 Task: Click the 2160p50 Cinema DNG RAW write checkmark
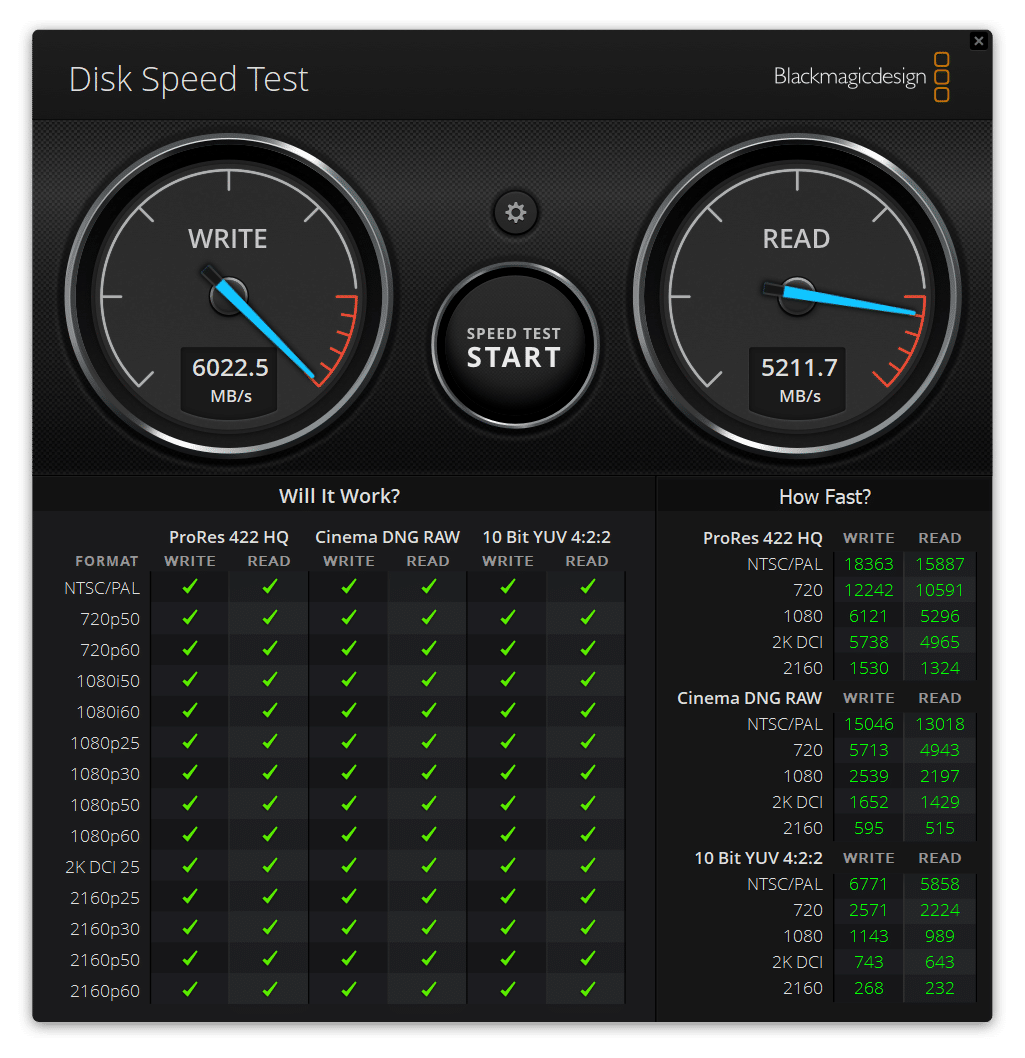pos(349,959)
